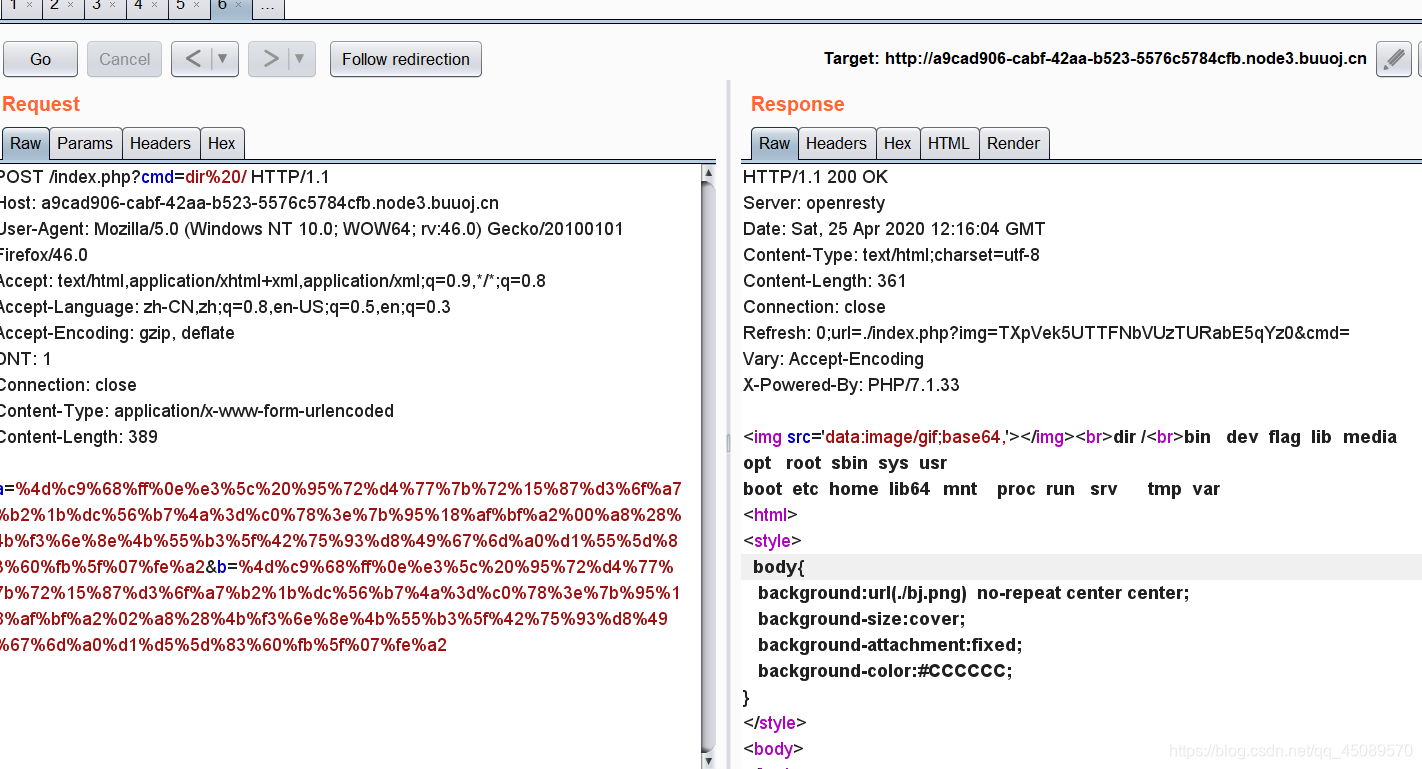Click the 'HTTP/1.1 200 OK' response line

point(815,177)
